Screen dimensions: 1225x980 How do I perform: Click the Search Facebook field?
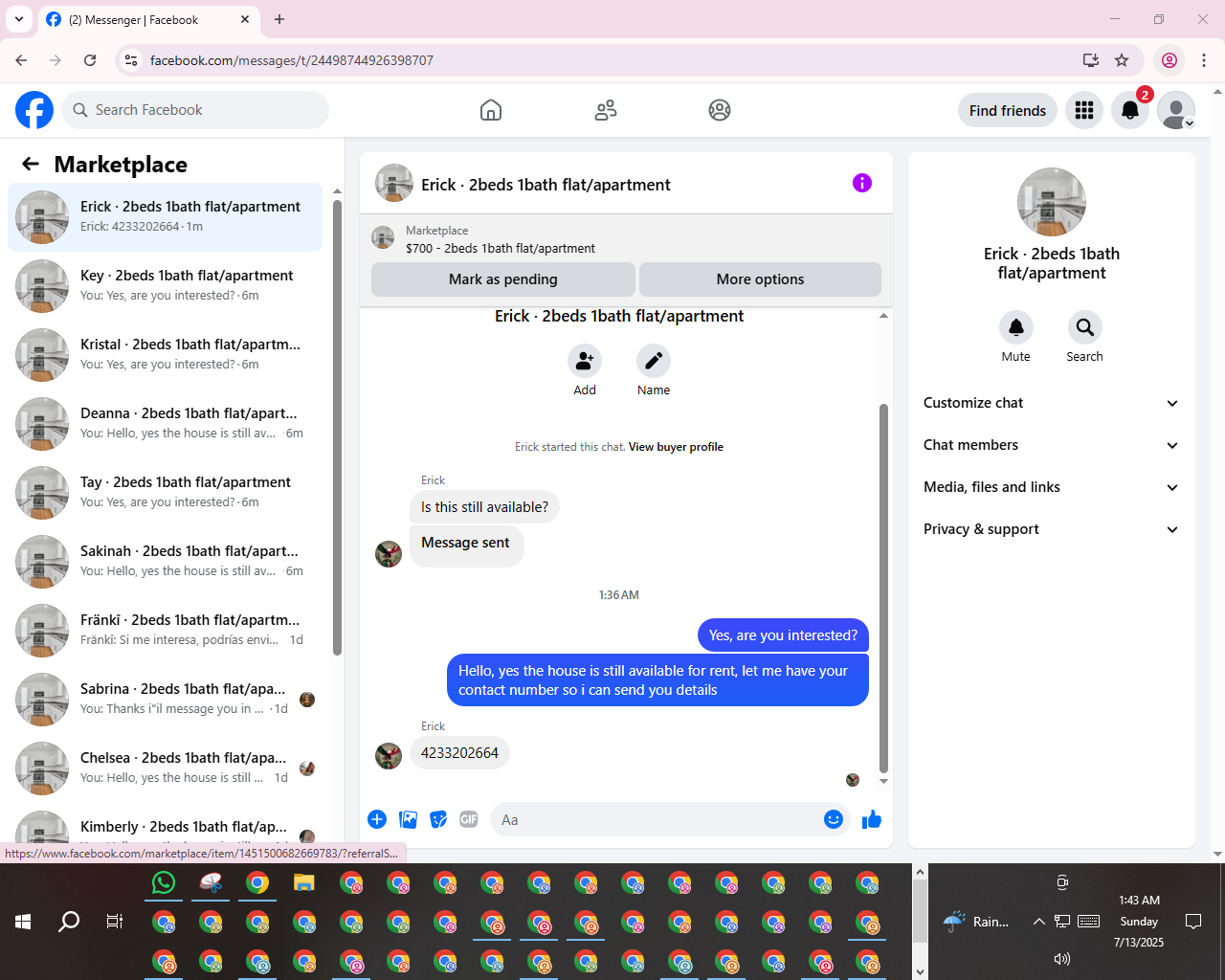pos(195,110)
